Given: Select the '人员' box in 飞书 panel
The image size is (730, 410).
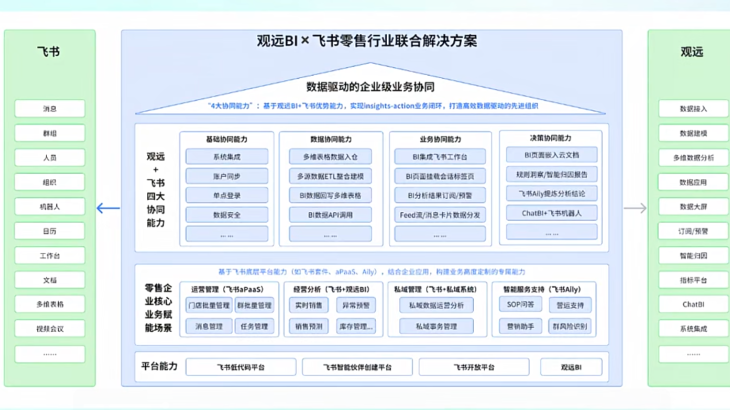Looking at the screenshot, I should pyautogui.click(x=50, y=158).
